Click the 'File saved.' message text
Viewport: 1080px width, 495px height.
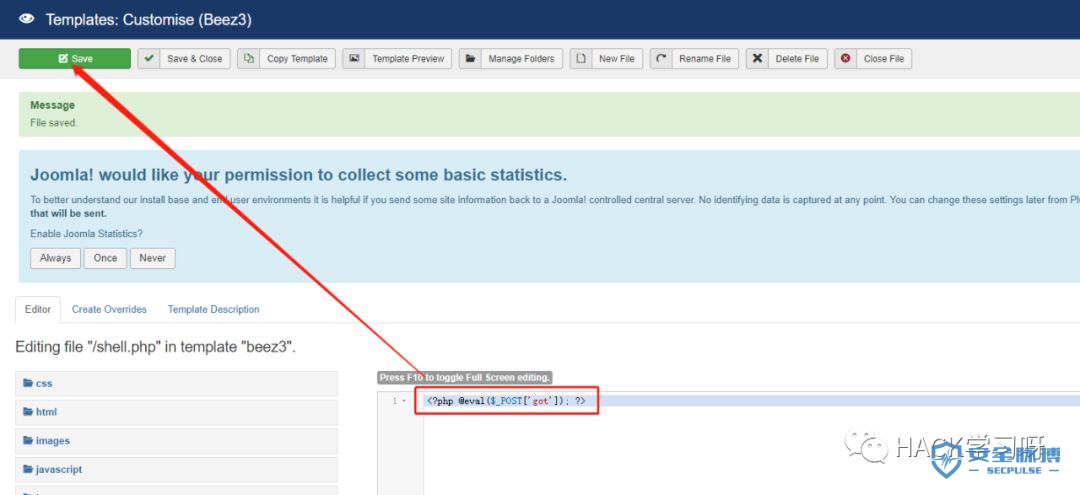coord(54,123)
